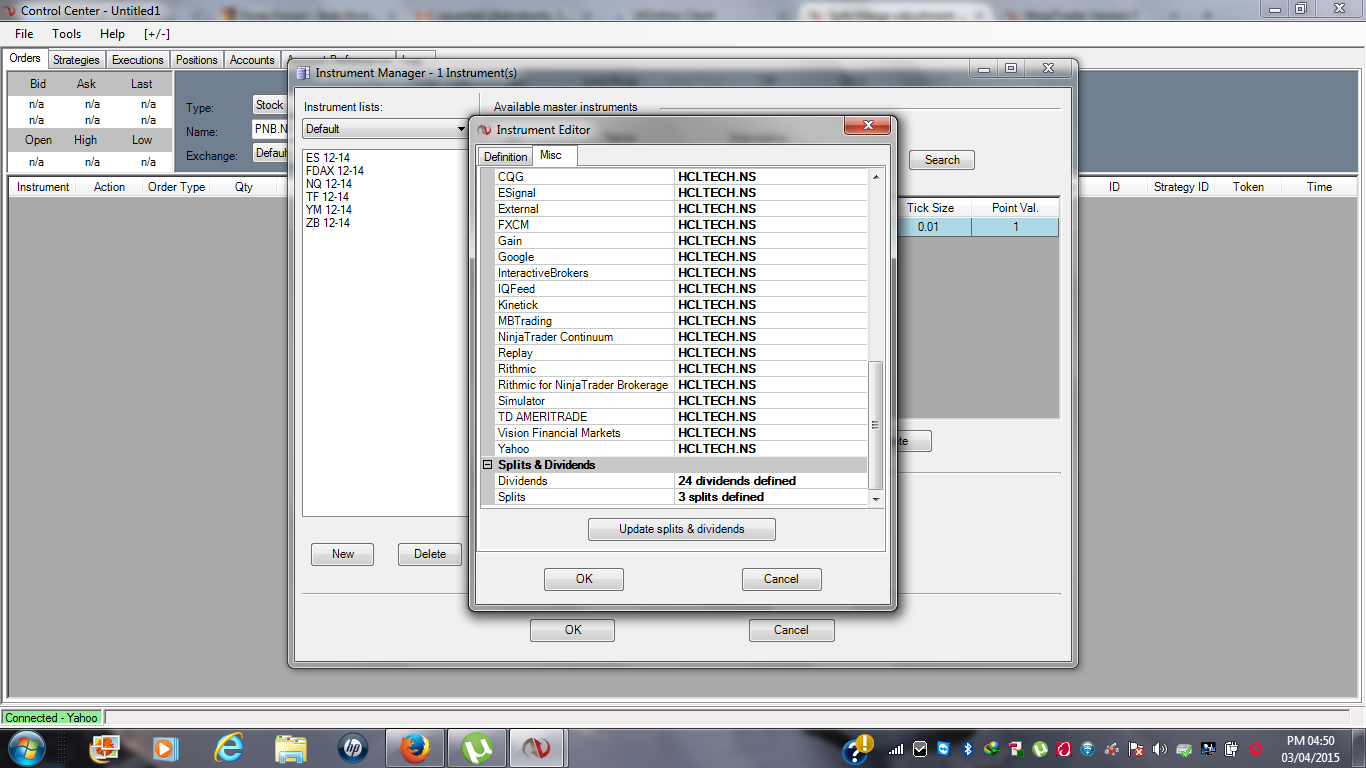The width and height of the screenshot is (1366, 768).
Task: Click the network signal bars tray icon
Action: pyautogui.click(x=895, y=748)
